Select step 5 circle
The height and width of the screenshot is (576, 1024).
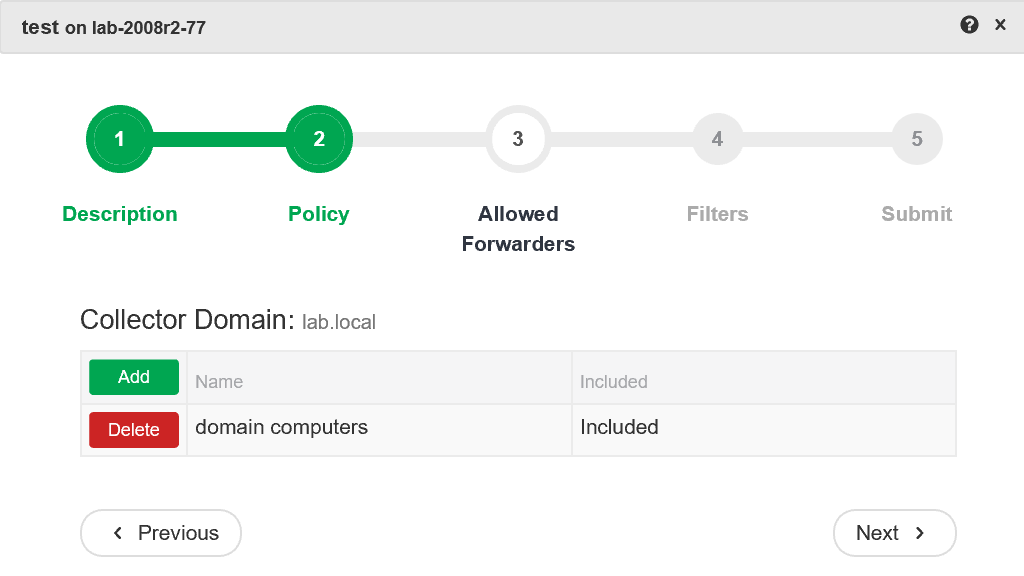[916, 139]
